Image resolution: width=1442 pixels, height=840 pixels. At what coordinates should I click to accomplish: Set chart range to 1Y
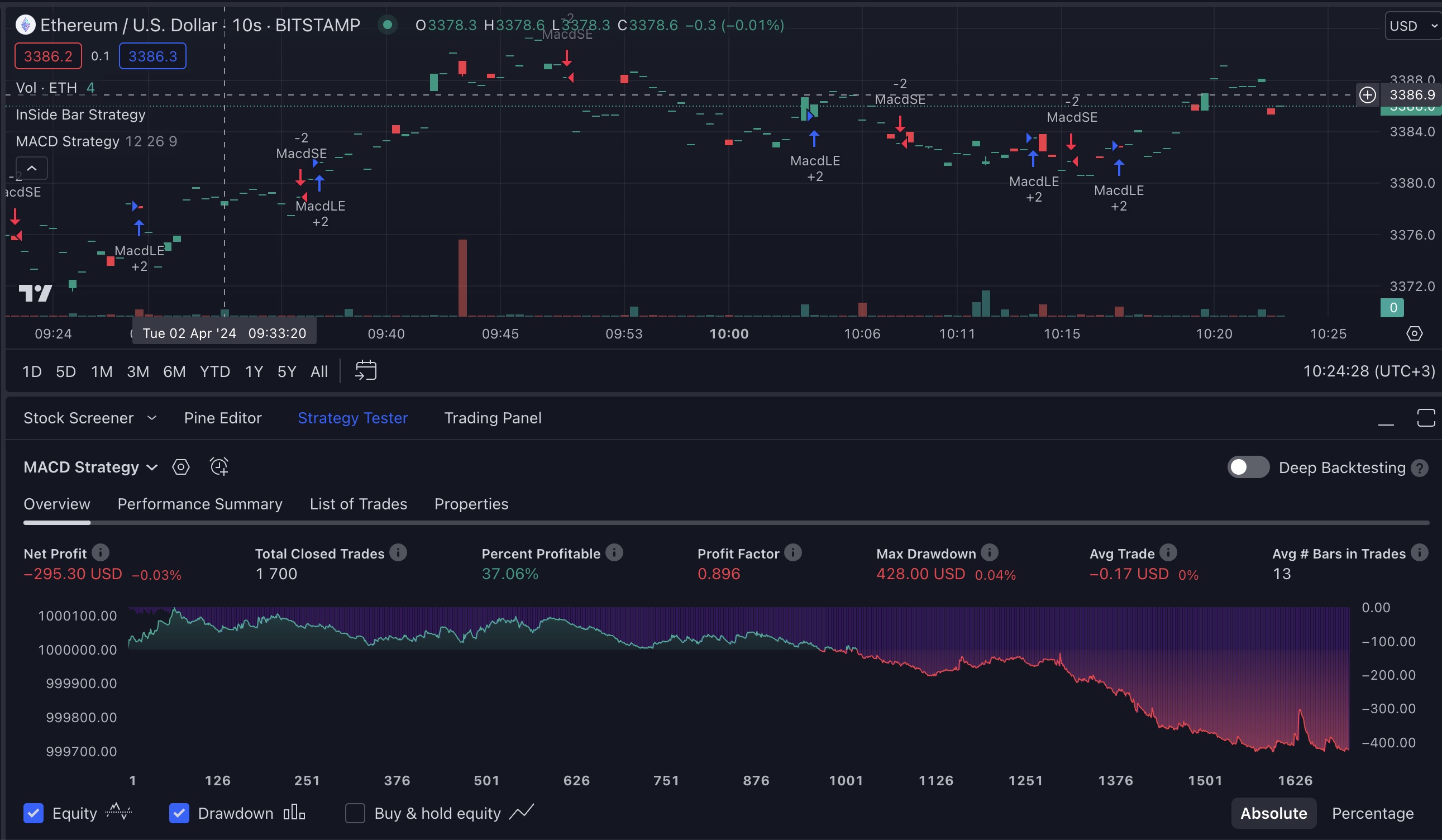pyautogui.click(x=254, y=372)
